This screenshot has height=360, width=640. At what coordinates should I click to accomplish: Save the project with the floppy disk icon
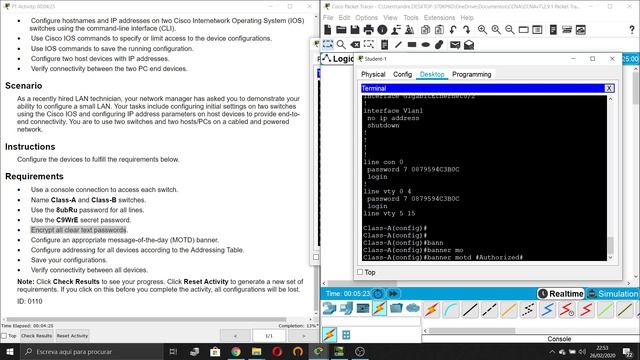[355, 30]
